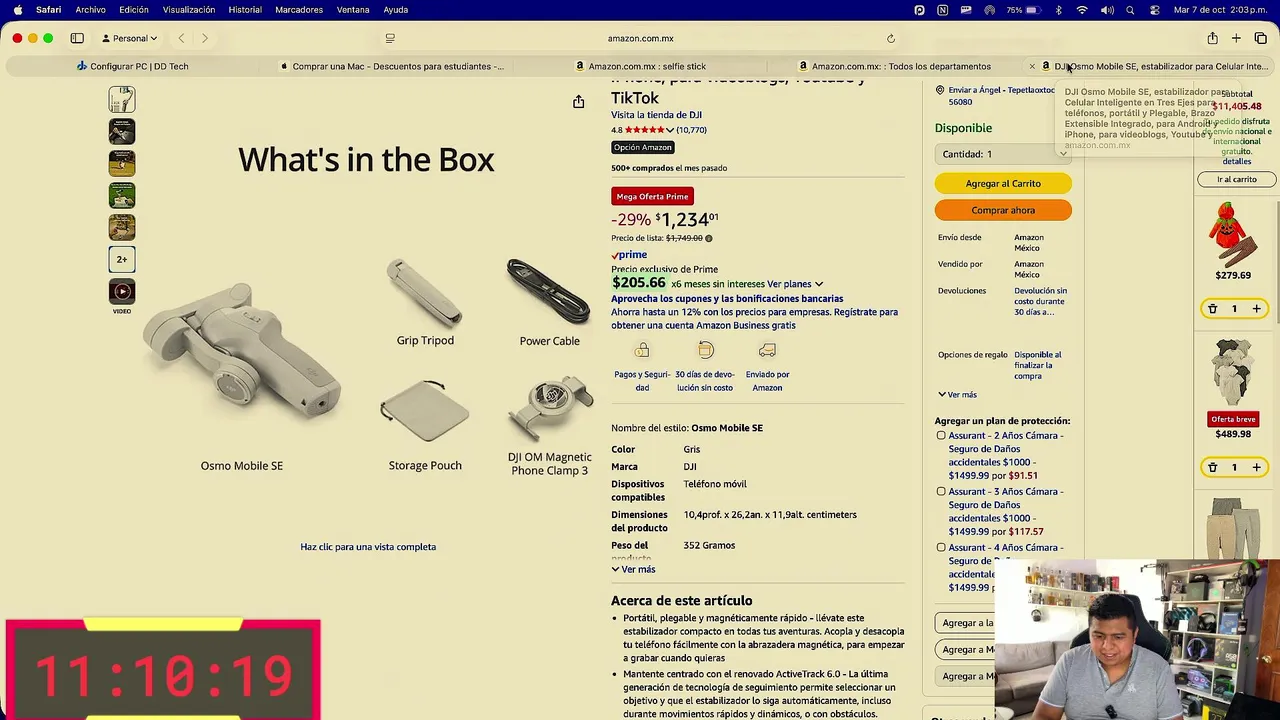
Task: Click the list price info icon
Action: 709,238
